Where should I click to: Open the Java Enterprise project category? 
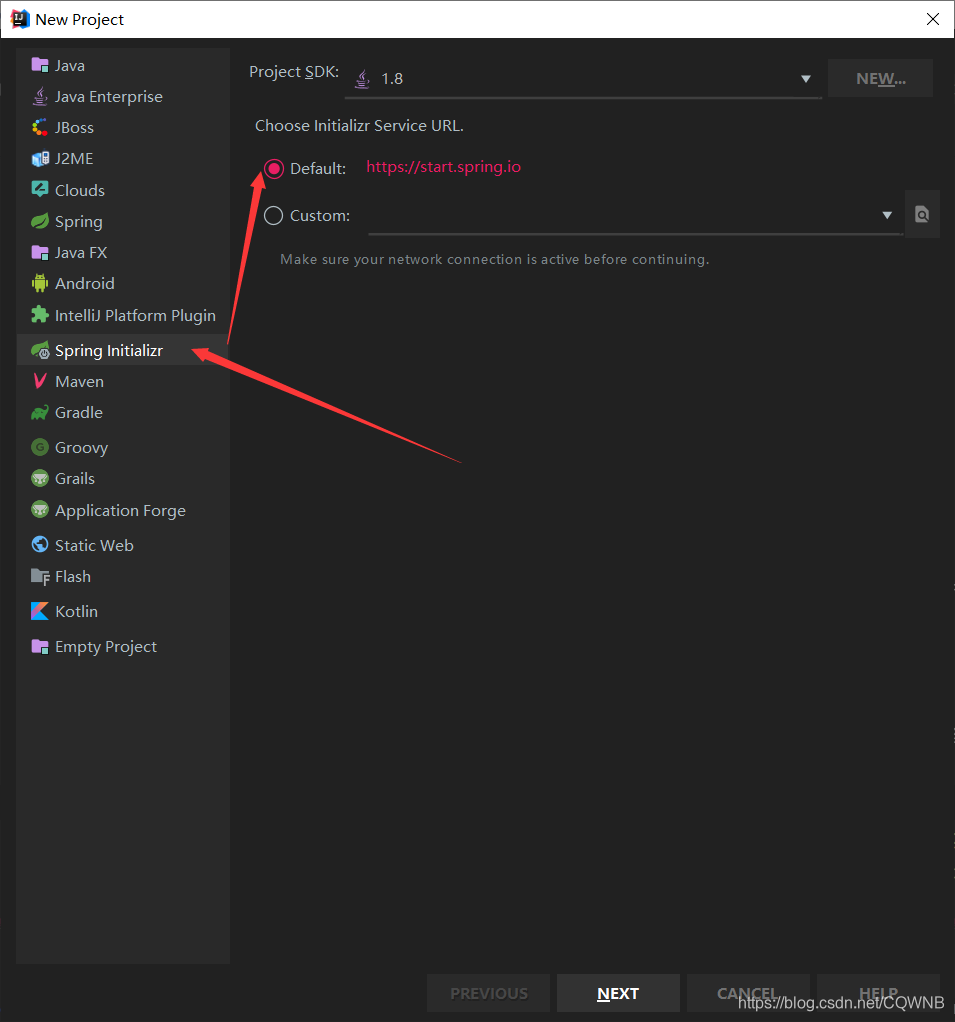(x=123, y=96)
